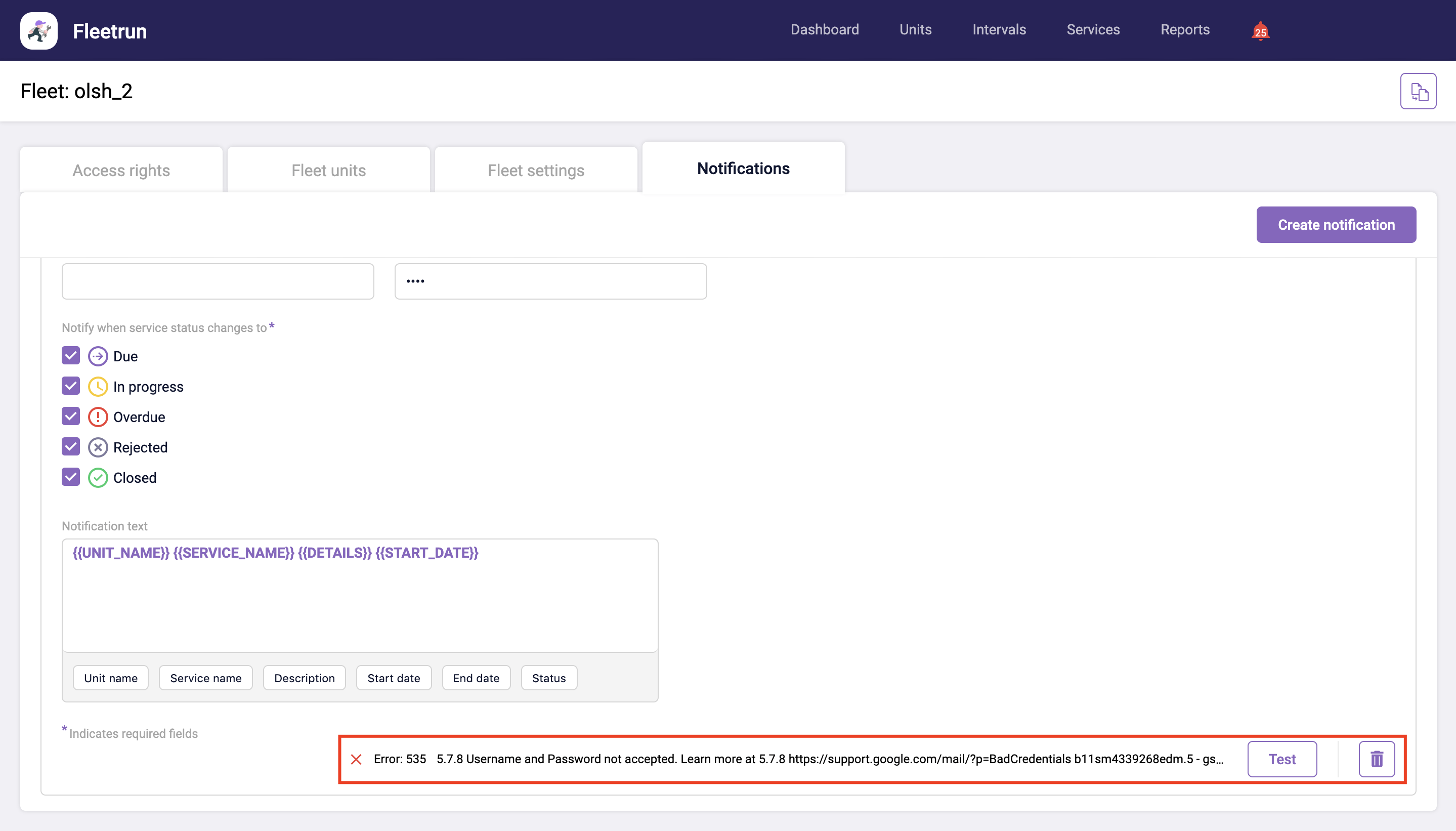Uncheck the Due status checkbox
This screenshot has height=831, width=1456.
coord(70,355)
